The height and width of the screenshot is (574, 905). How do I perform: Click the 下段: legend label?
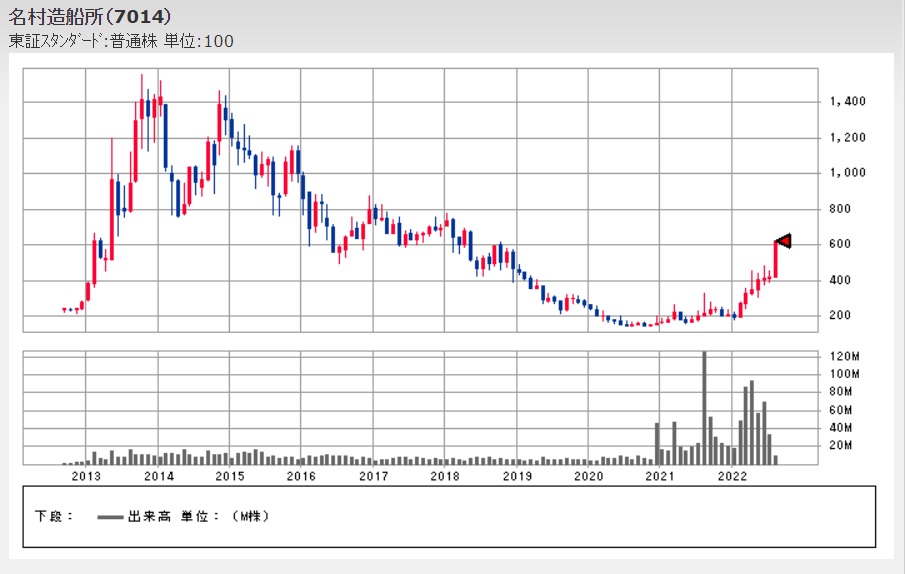click(54, 516)
